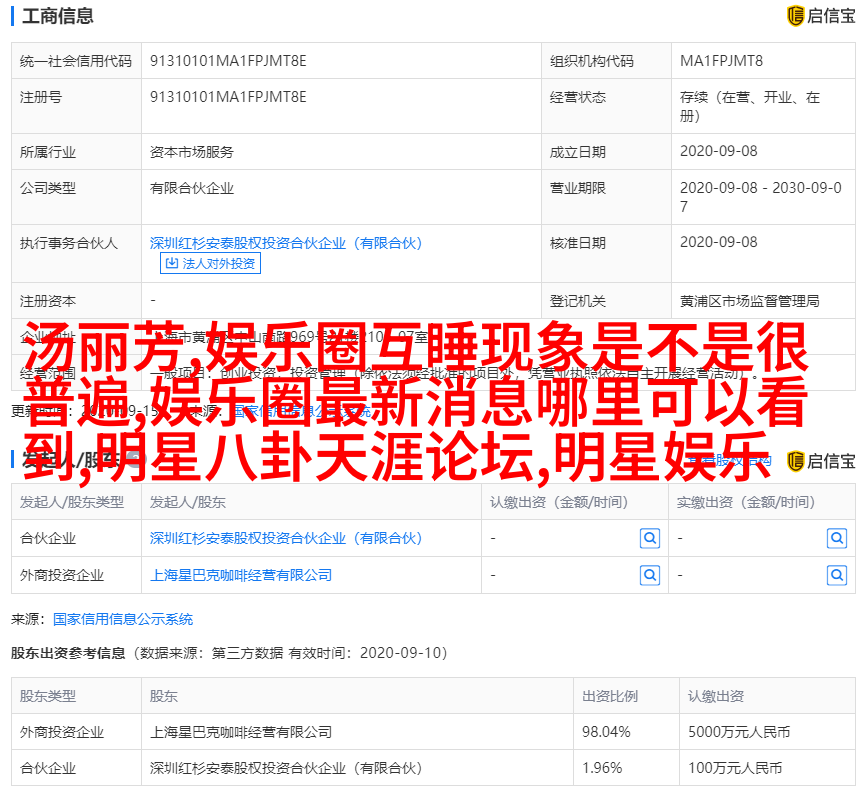Open 认缴出资 magnifier for the 外商投资企业 row
The image size is (867, 790).
[x=650, y=575]
